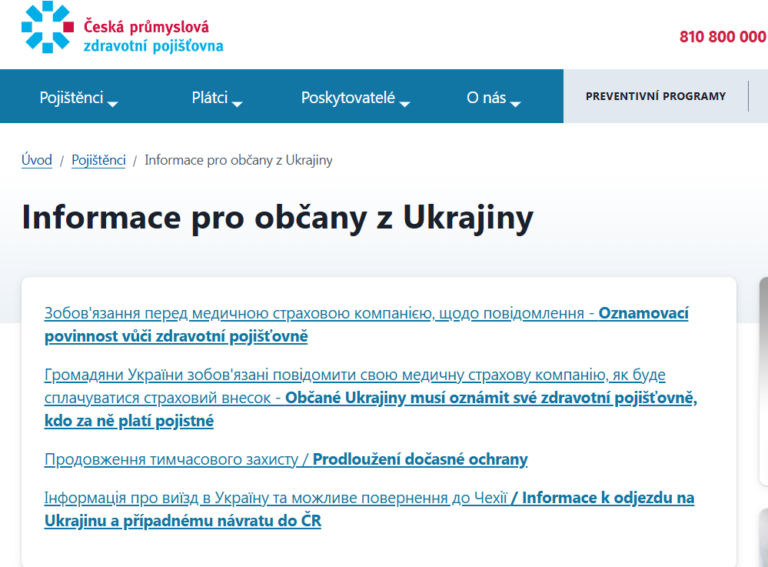The image size is (768, 567).
Task: Click breadcrumb text Informace pro občany z Ukrajiny
Action: [239, 160]
